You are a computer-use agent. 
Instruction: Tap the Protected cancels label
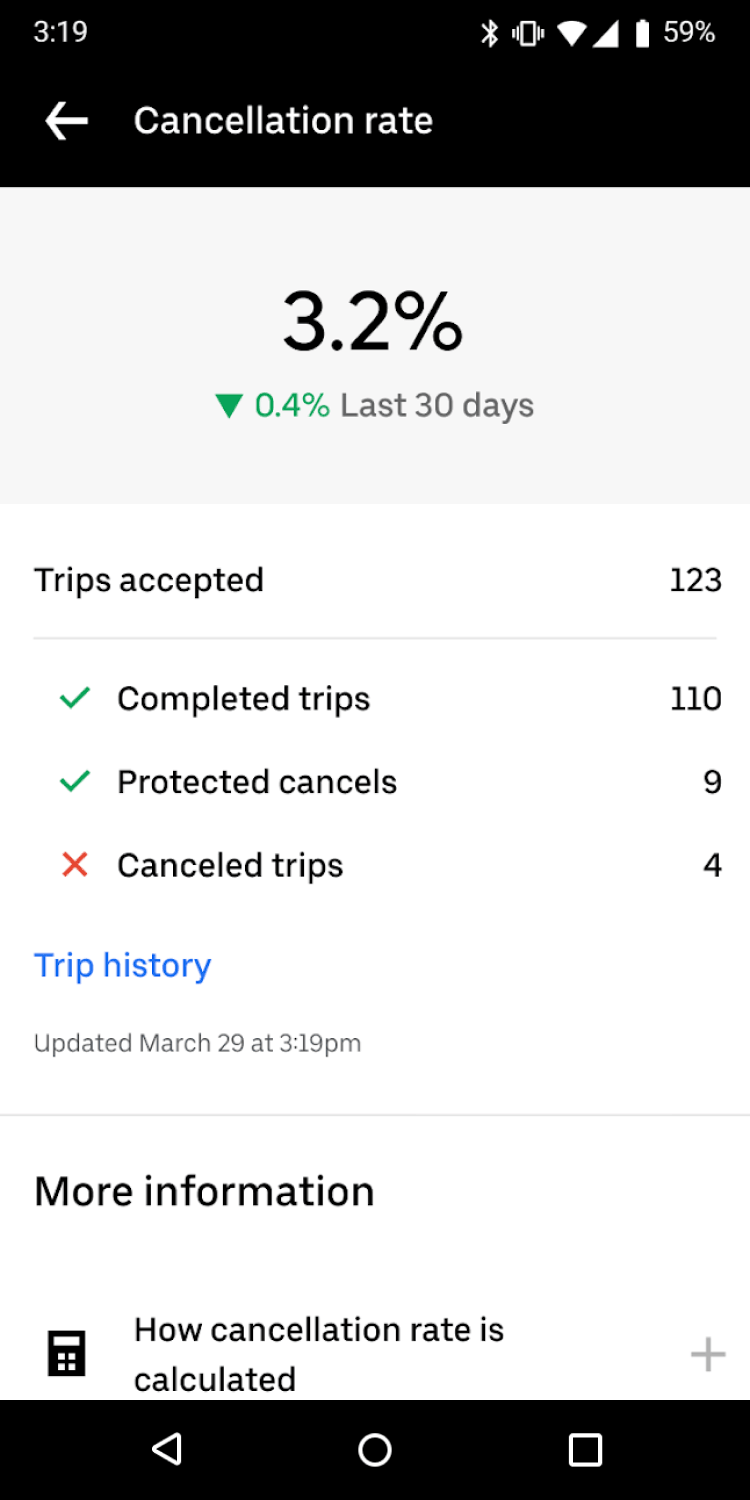(257, 781)
